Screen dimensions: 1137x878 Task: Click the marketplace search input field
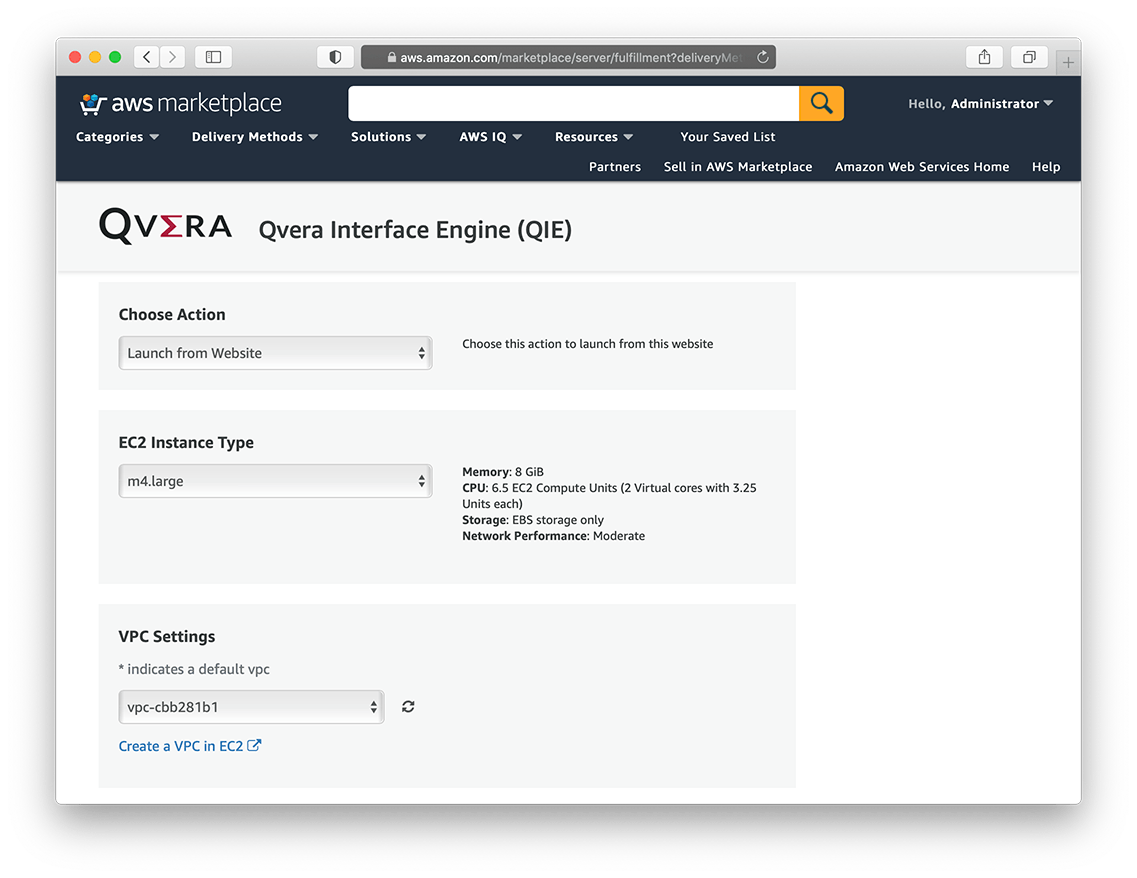[x=574, y=103]
